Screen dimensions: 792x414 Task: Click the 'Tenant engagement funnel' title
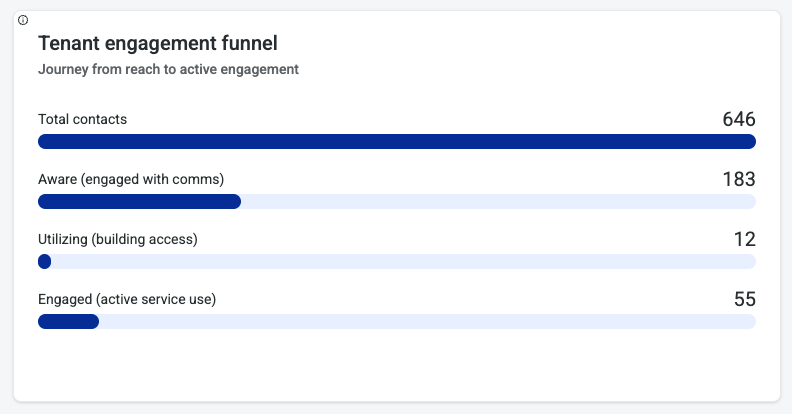157,43
